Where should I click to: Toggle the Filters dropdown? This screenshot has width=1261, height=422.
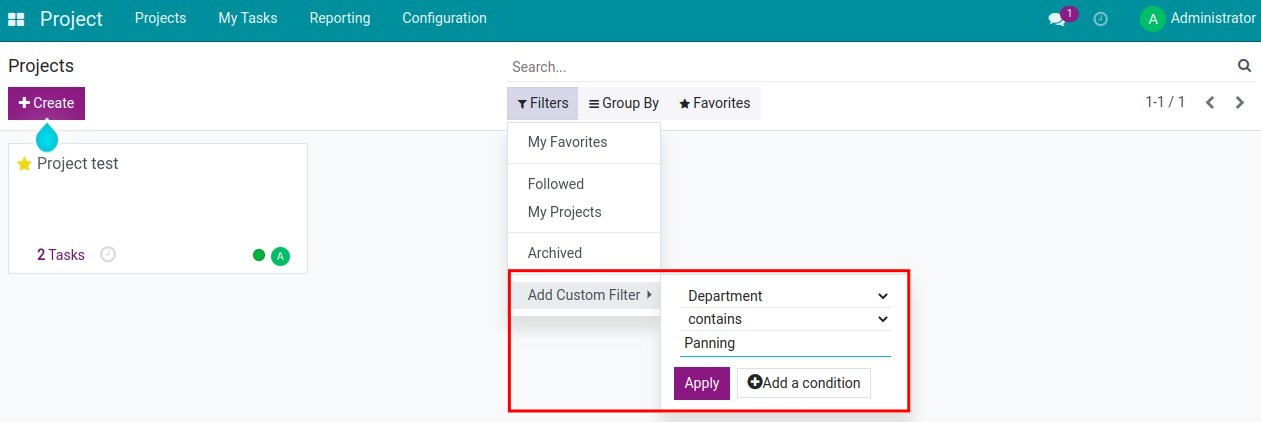[543, 103]
